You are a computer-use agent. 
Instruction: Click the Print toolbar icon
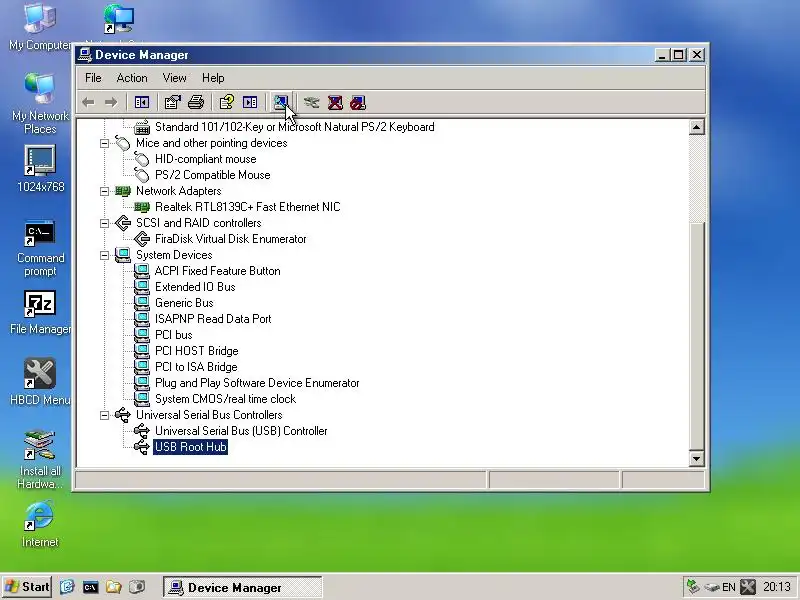coord(196,103)
